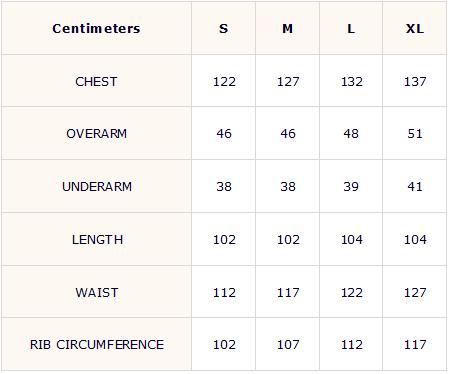
Task: Select chest value 137 for XL
Action: pos(415,81)
